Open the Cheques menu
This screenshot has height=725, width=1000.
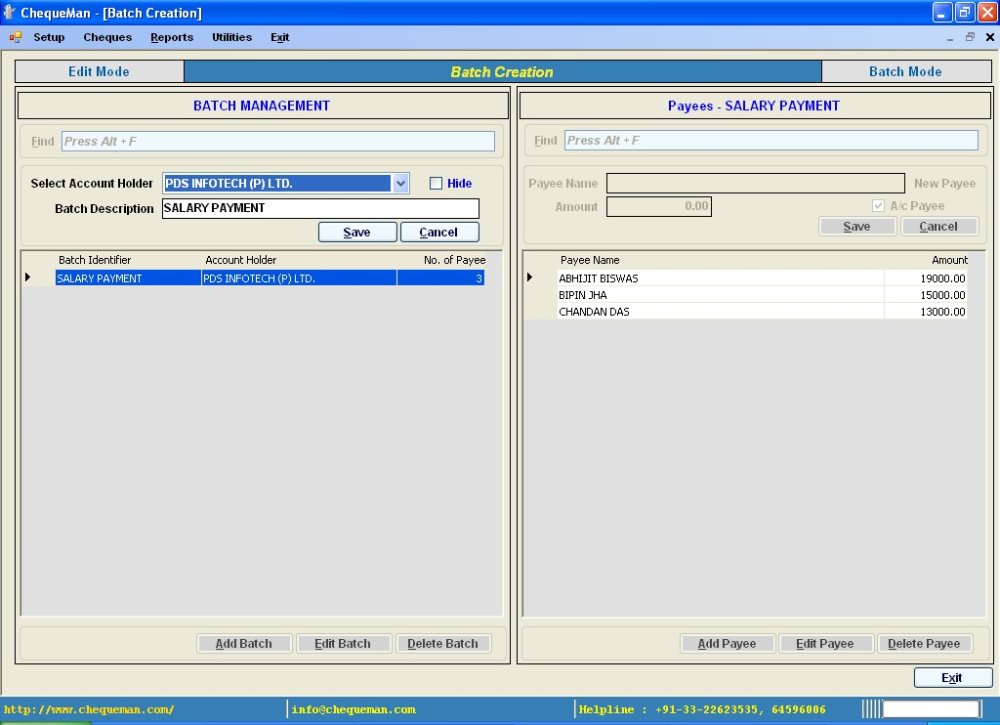(107, 37)
